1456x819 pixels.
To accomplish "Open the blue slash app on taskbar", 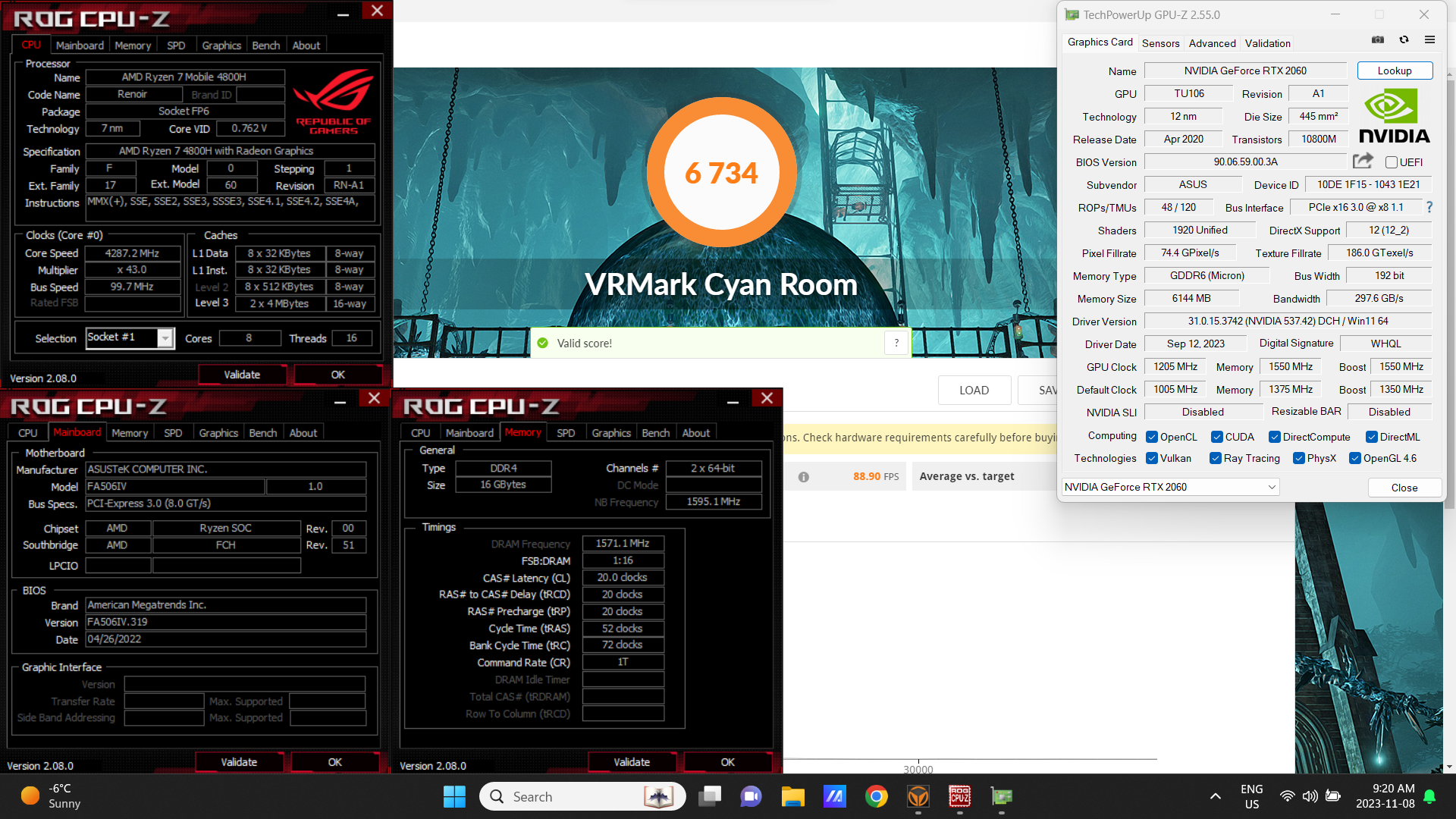I will 834,796.
